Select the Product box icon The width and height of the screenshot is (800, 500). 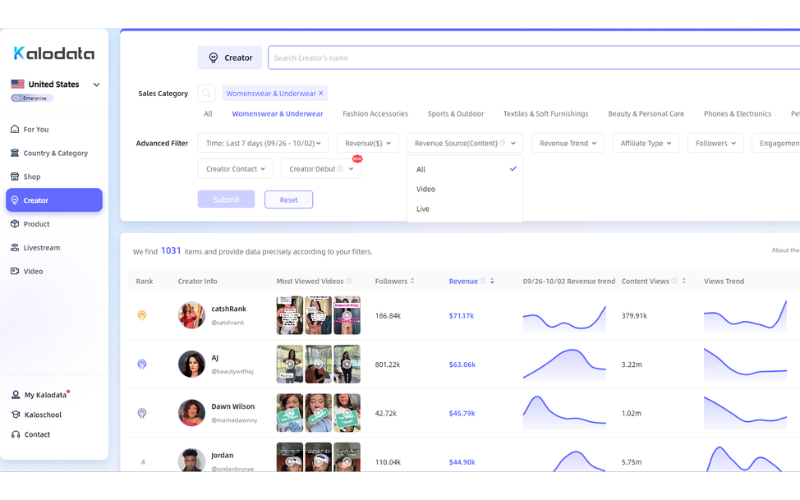[x=15, y=224]
